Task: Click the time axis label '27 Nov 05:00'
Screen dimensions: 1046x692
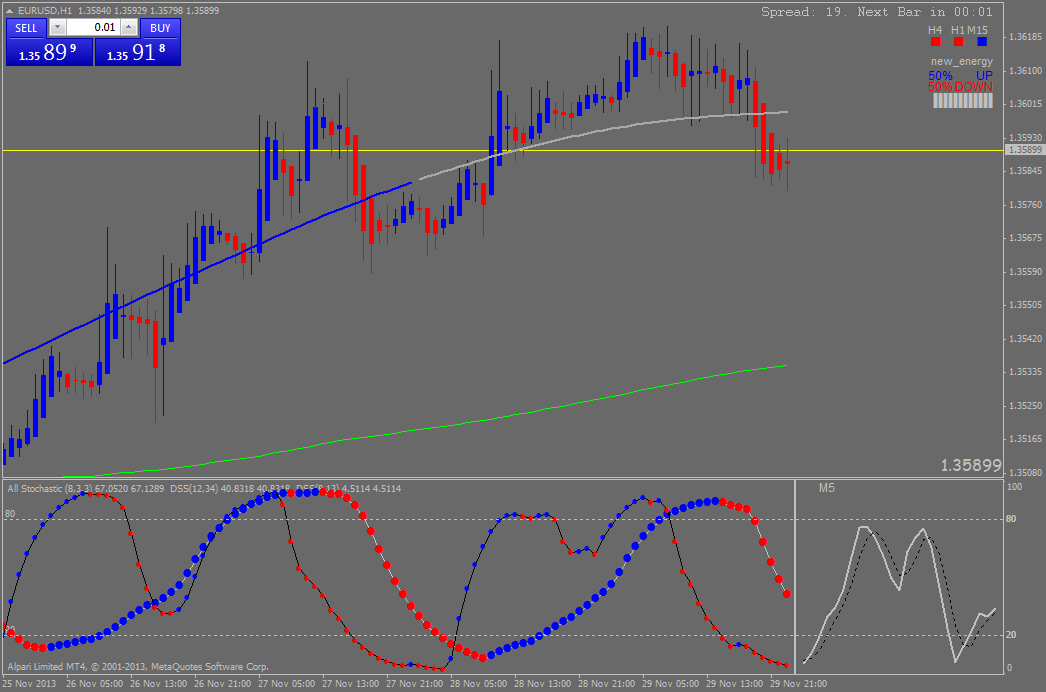Action: [286, 683]
